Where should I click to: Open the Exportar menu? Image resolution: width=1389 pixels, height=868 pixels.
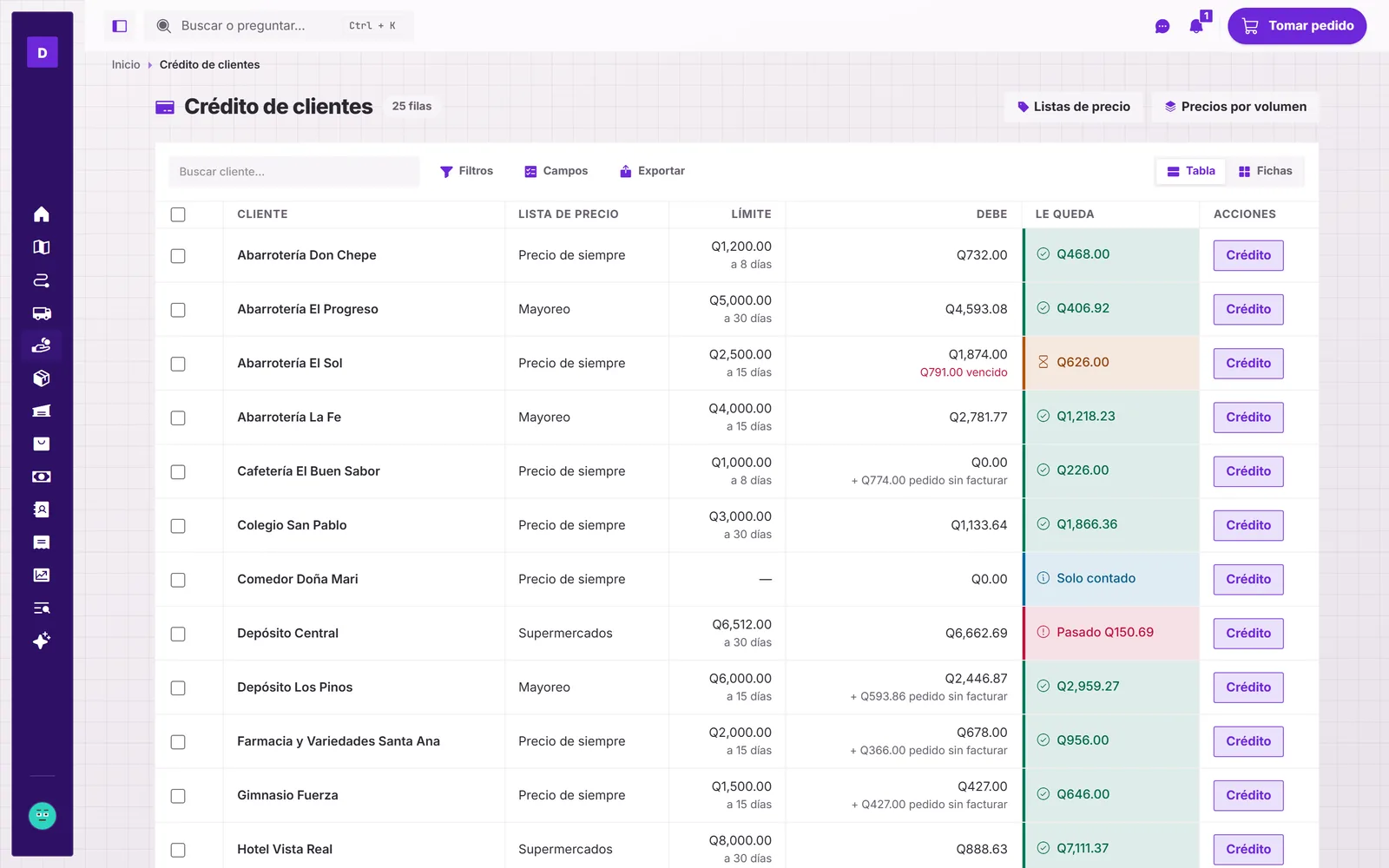(652, 171)
